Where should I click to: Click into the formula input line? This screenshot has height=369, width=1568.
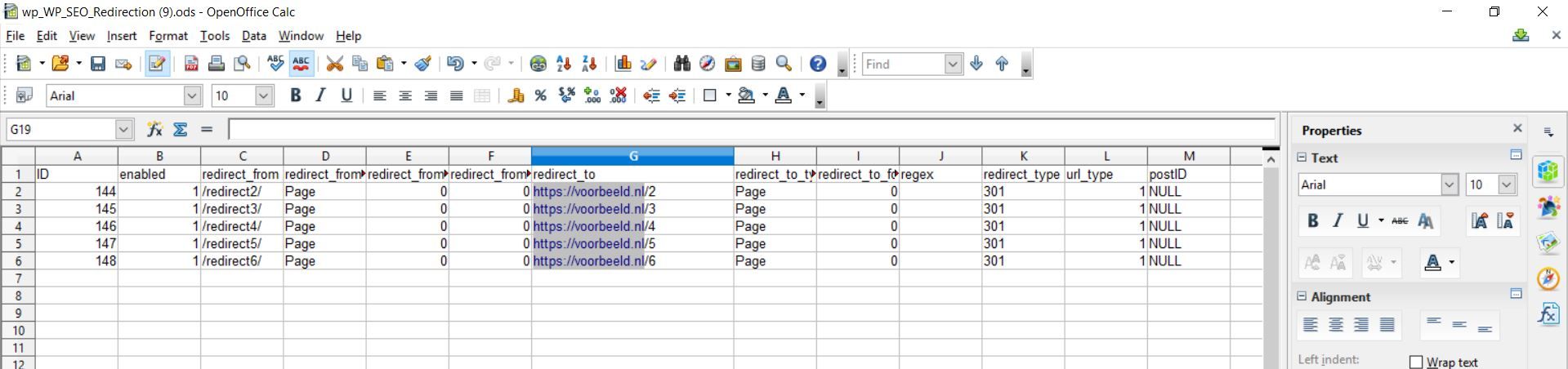click(750, 129)
